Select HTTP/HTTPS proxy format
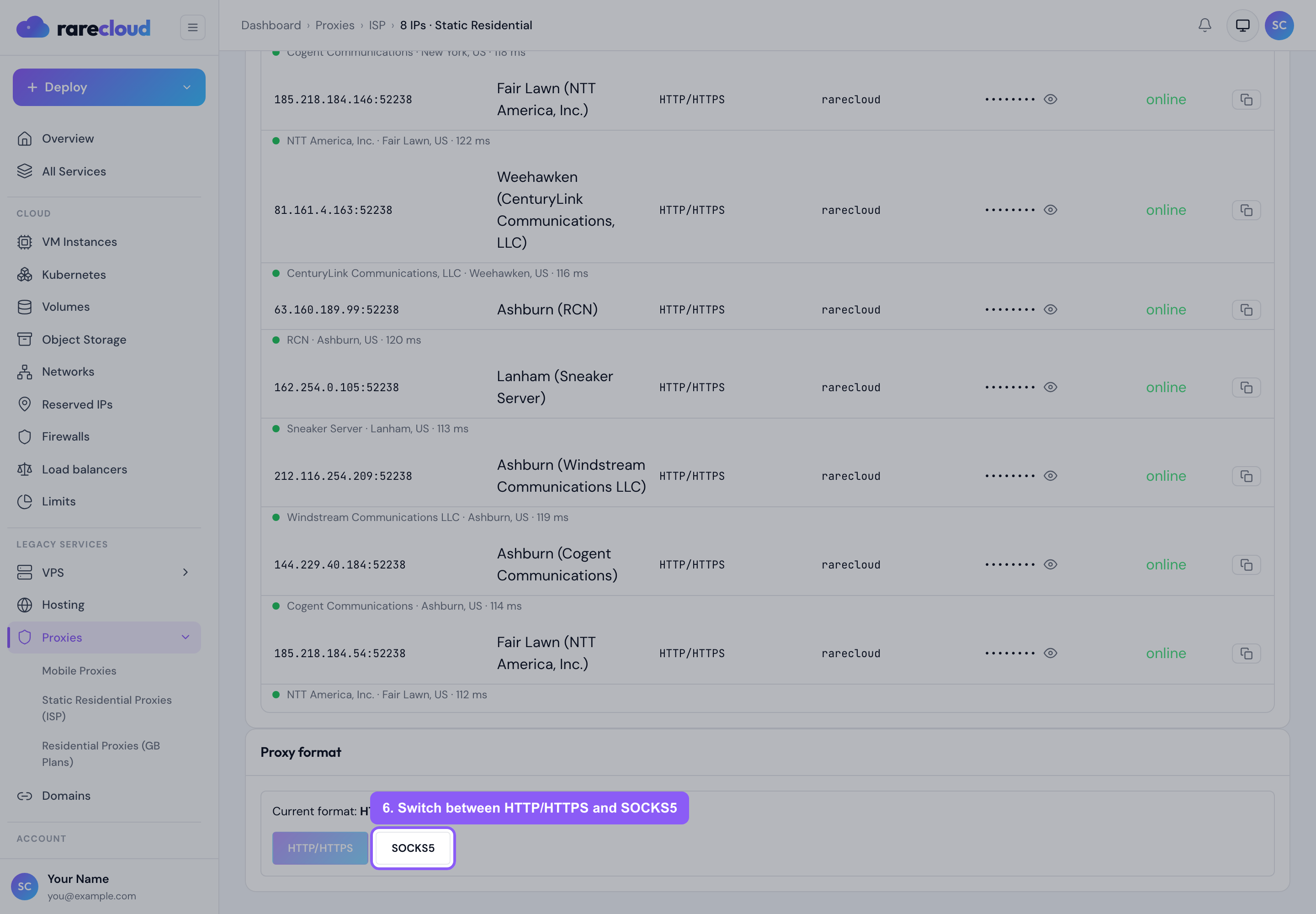 click(x=320, y=848)
